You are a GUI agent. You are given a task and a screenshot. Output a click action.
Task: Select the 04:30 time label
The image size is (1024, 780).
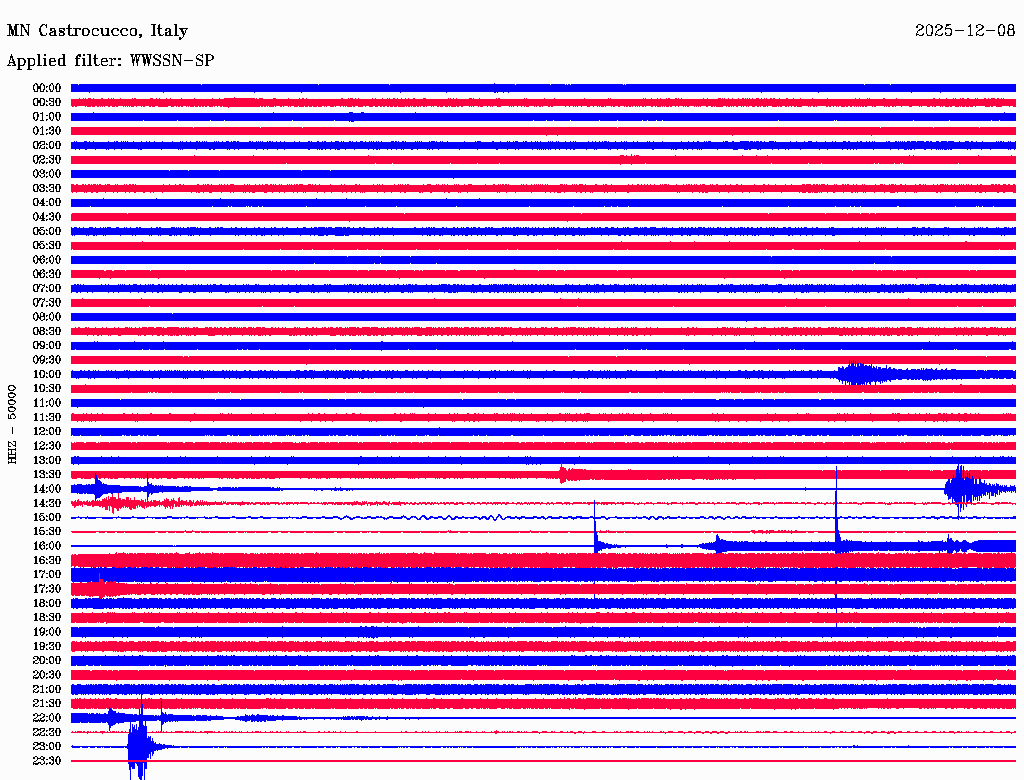pyautogui.click(x=47, y=216)
